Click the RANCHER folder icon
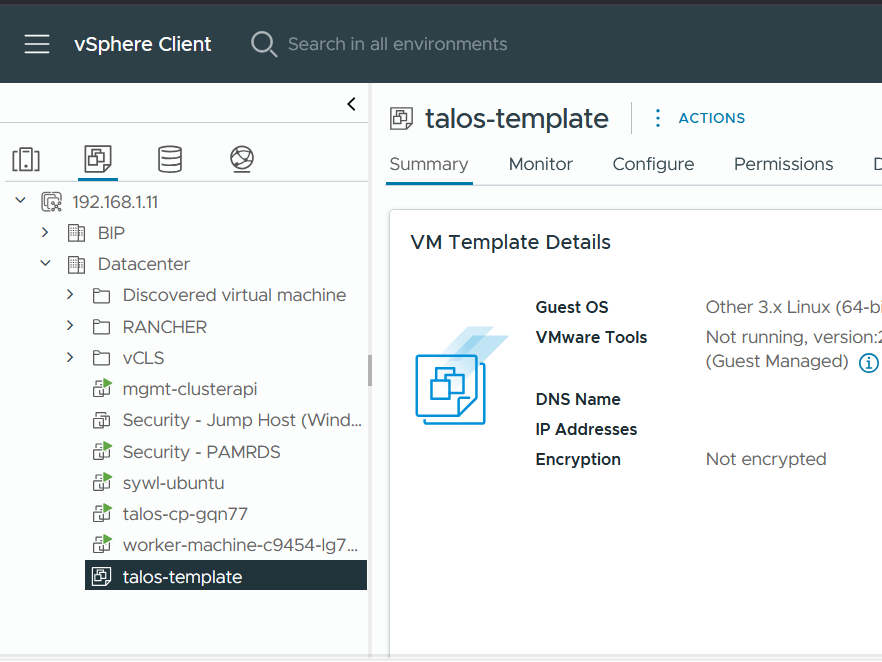Image resolution: width=882 pixels, height=662 pixels. (x=101, y=327)
